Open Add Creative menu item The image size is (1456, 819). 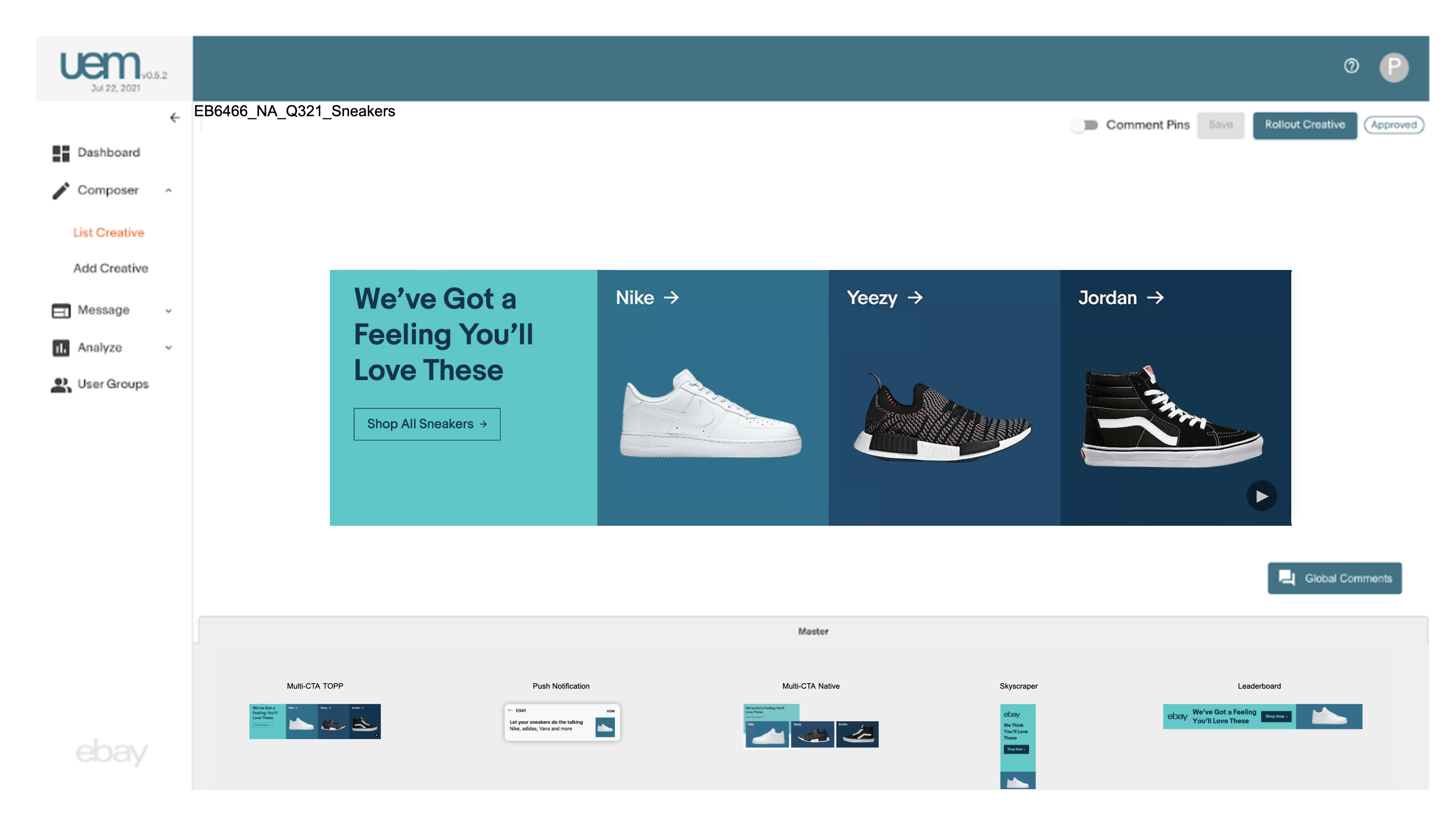point(111,269)
